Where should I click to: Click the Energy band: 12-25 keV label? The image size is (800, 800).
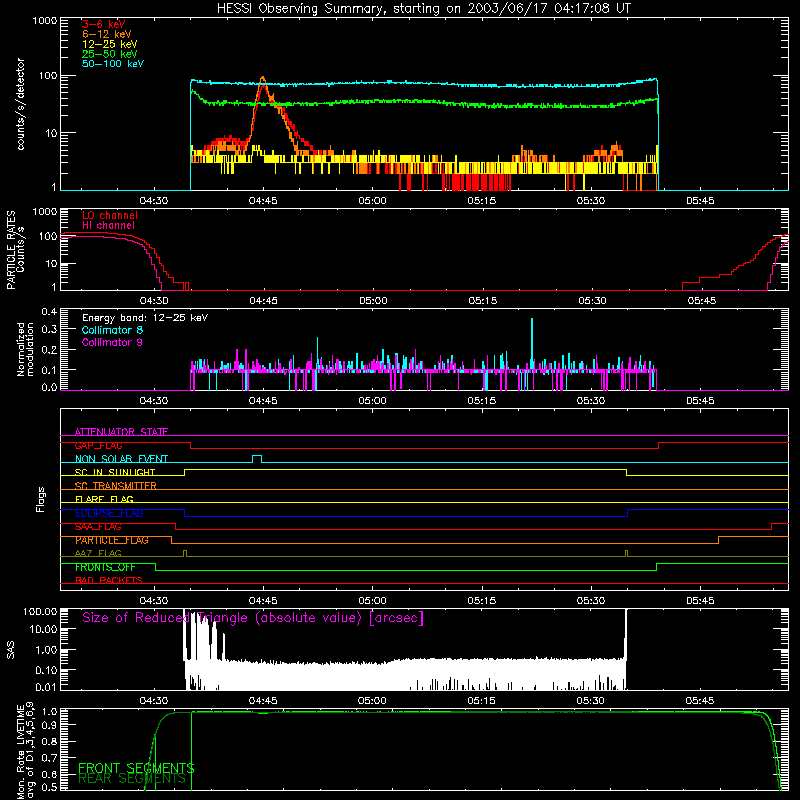click(145, 318)
